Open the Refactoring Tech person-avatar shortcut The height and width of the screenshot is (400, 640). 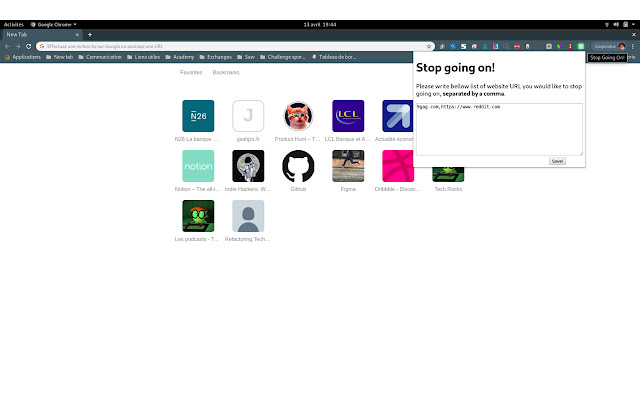tap(248, 216)
